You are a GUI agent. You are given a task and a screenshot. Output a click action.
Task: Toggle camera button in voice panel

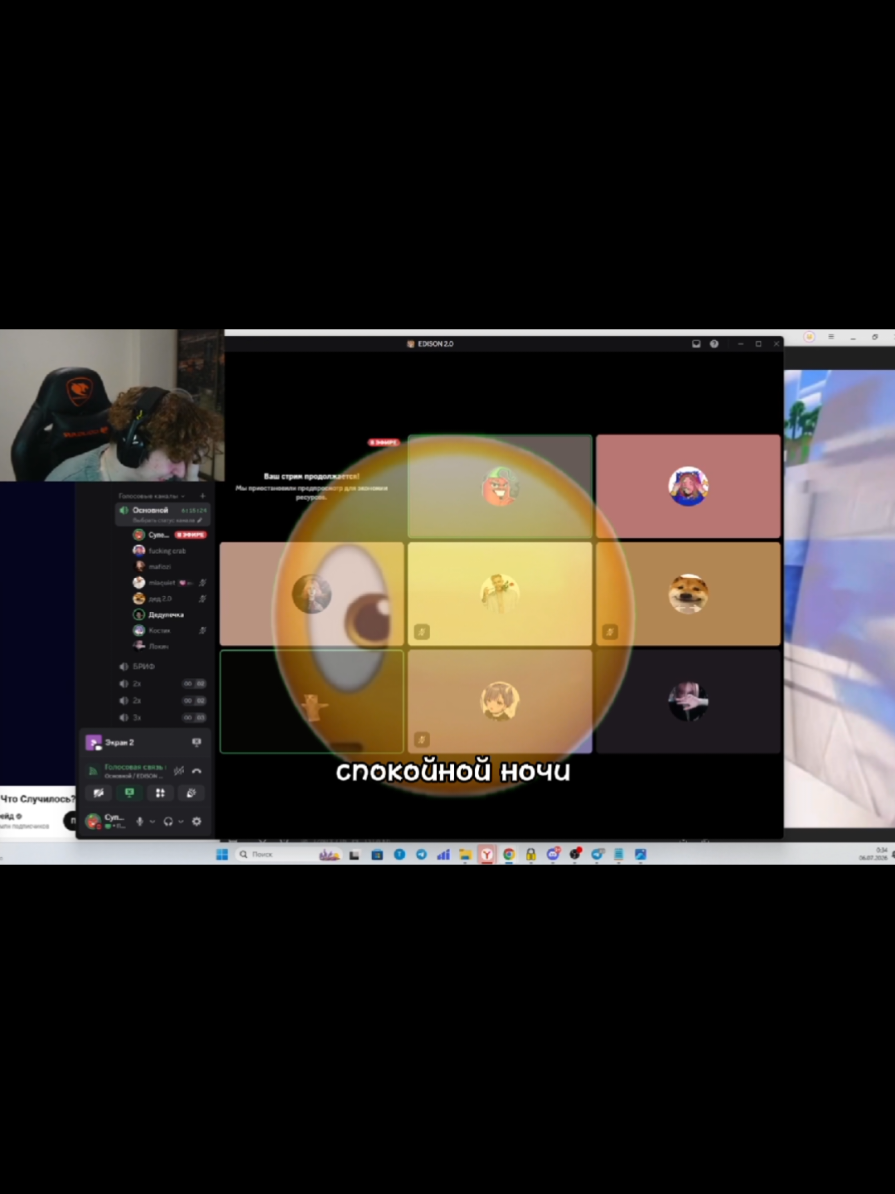(98, 793)
